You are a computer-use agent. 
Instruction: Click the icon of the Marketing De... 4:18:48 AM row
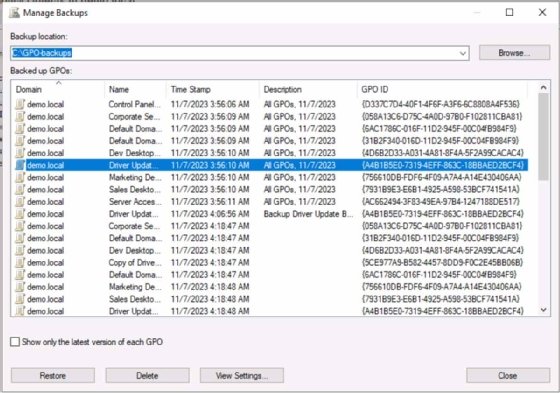click(20, 287)
